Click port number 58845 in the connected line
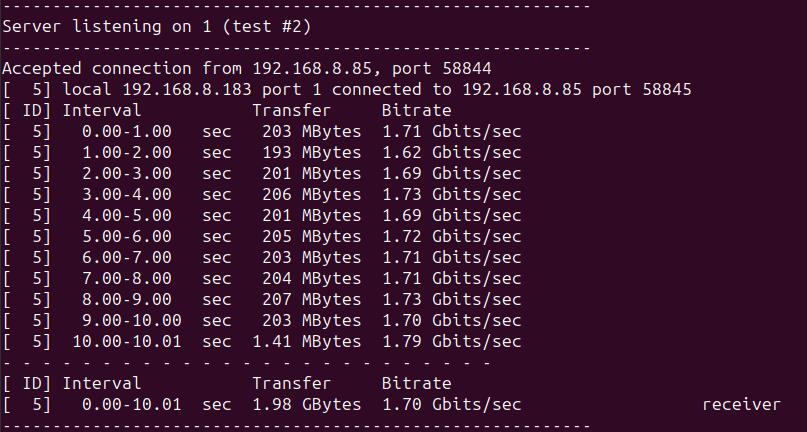The width and height of the screenshot is (807, 432). (656, 90)
